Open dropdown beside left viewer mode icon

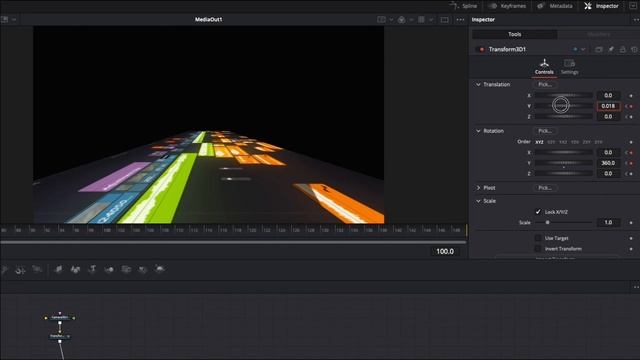(14, 19)
